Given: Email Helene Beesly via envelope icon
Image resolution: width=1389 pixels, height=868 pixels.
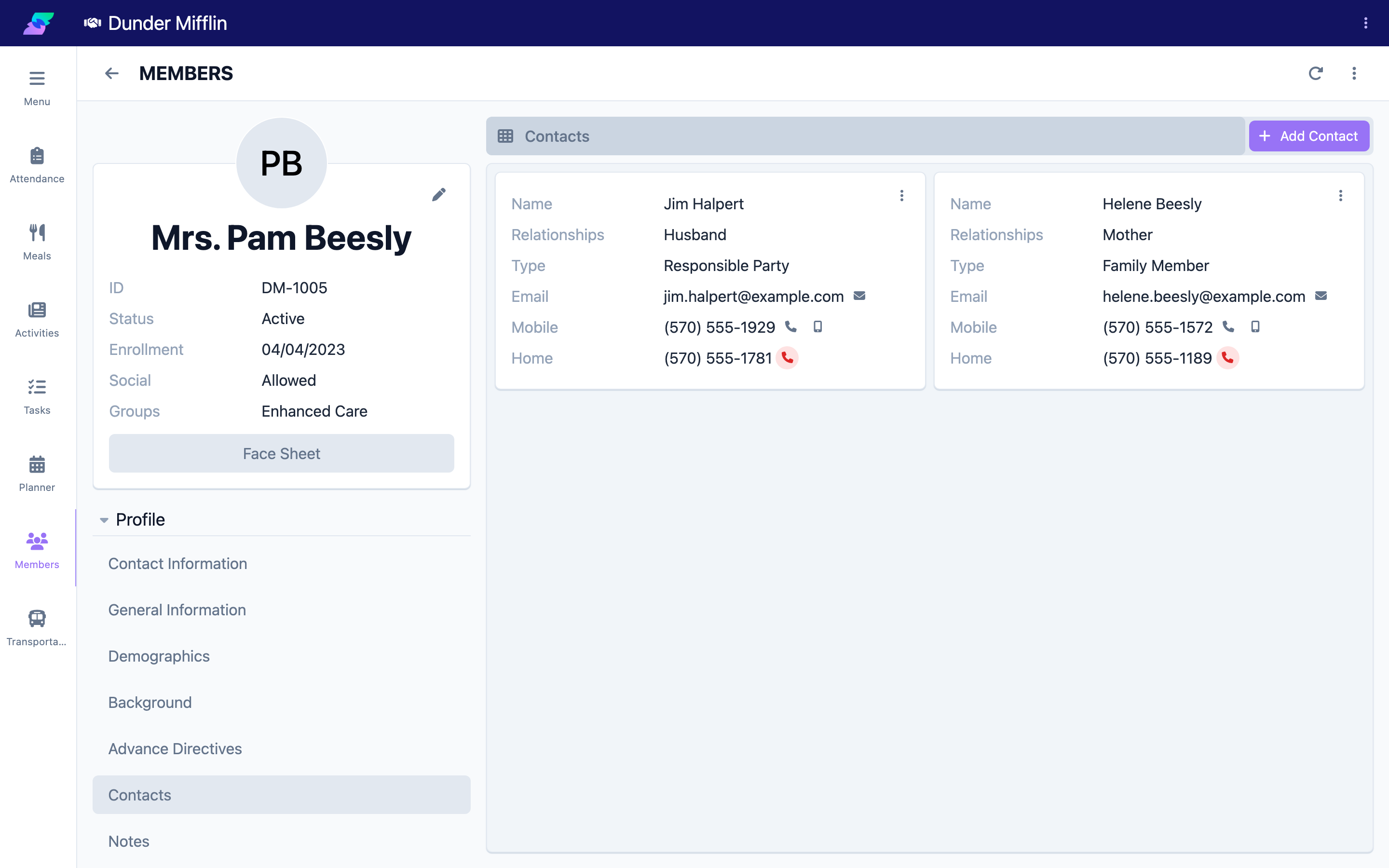Looking at the screenshot, I should (1321, 296).
